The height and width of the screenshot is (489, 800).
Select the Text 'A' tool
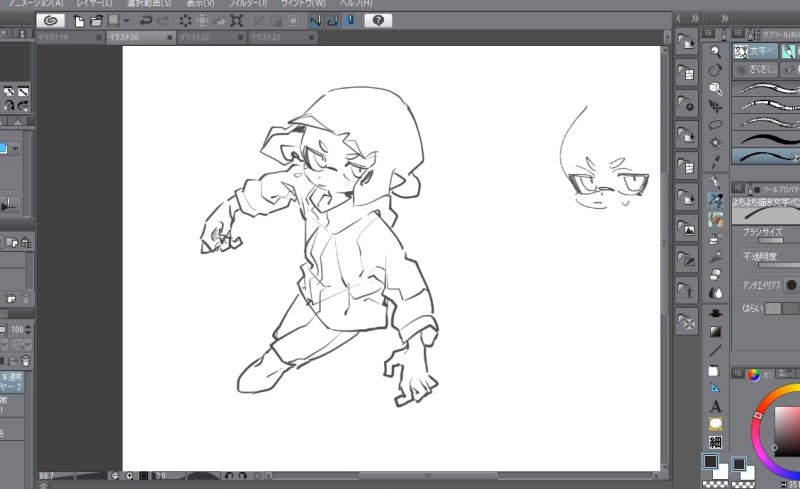pyautogui.click(x=715, y=406)
